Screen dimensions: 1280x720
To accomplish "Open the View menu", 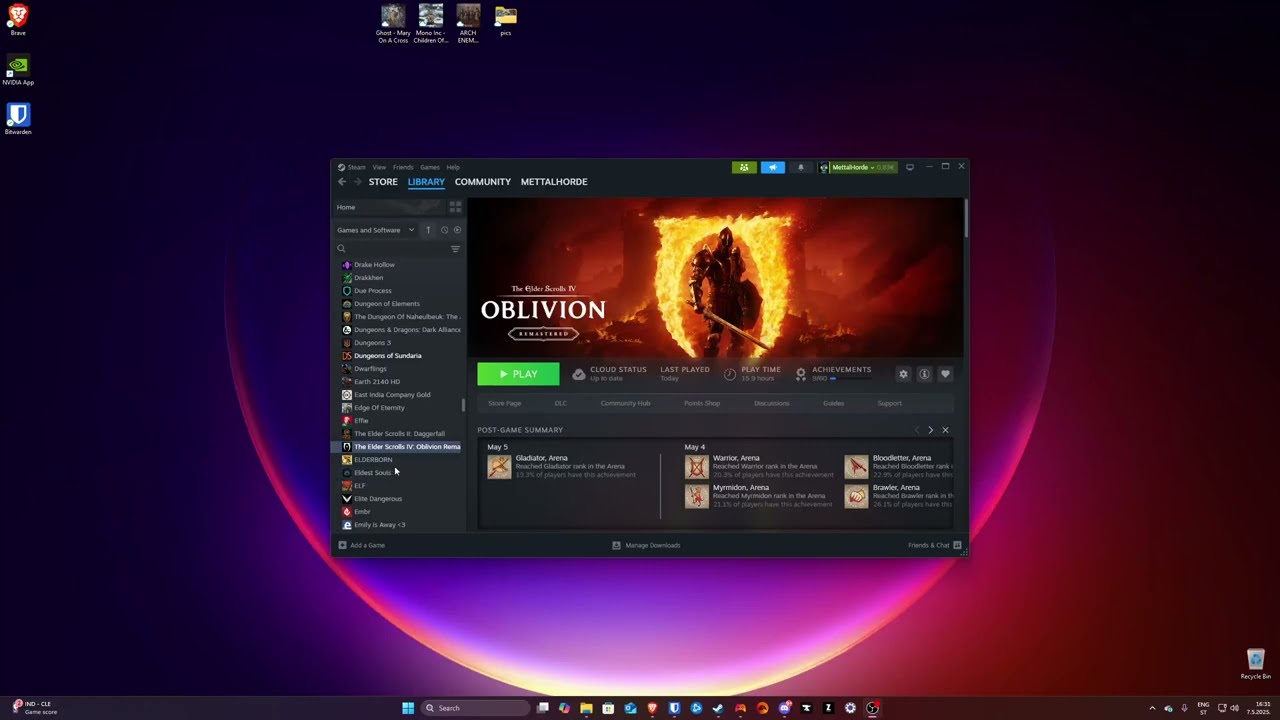I will (x=379, y=167).
